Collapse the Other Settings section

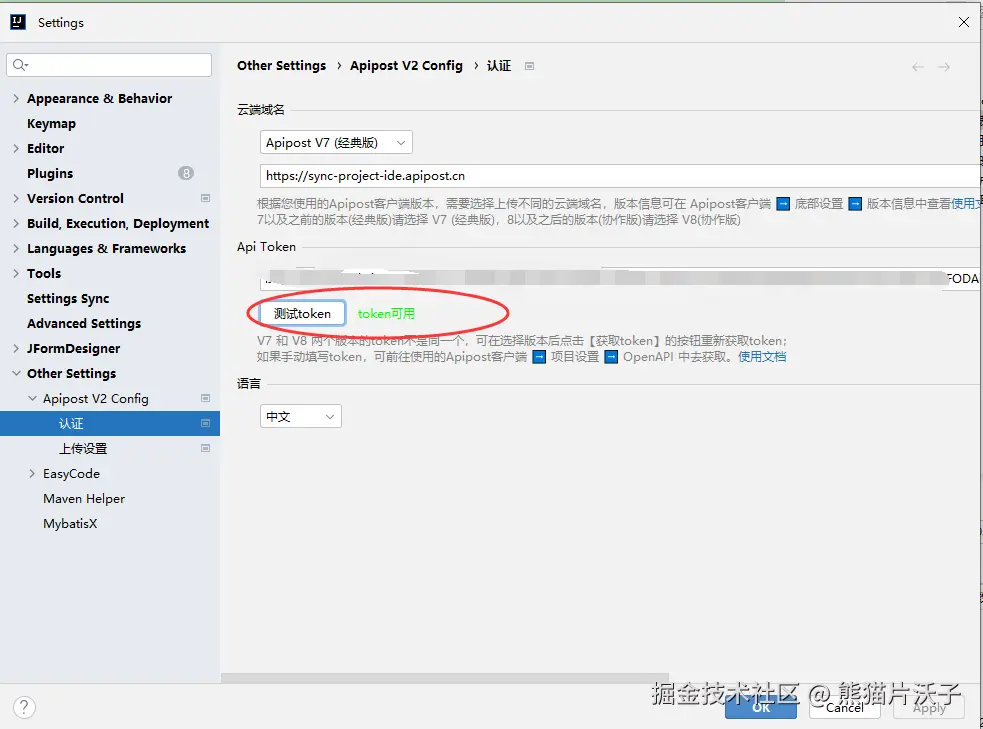pos(16,373)
